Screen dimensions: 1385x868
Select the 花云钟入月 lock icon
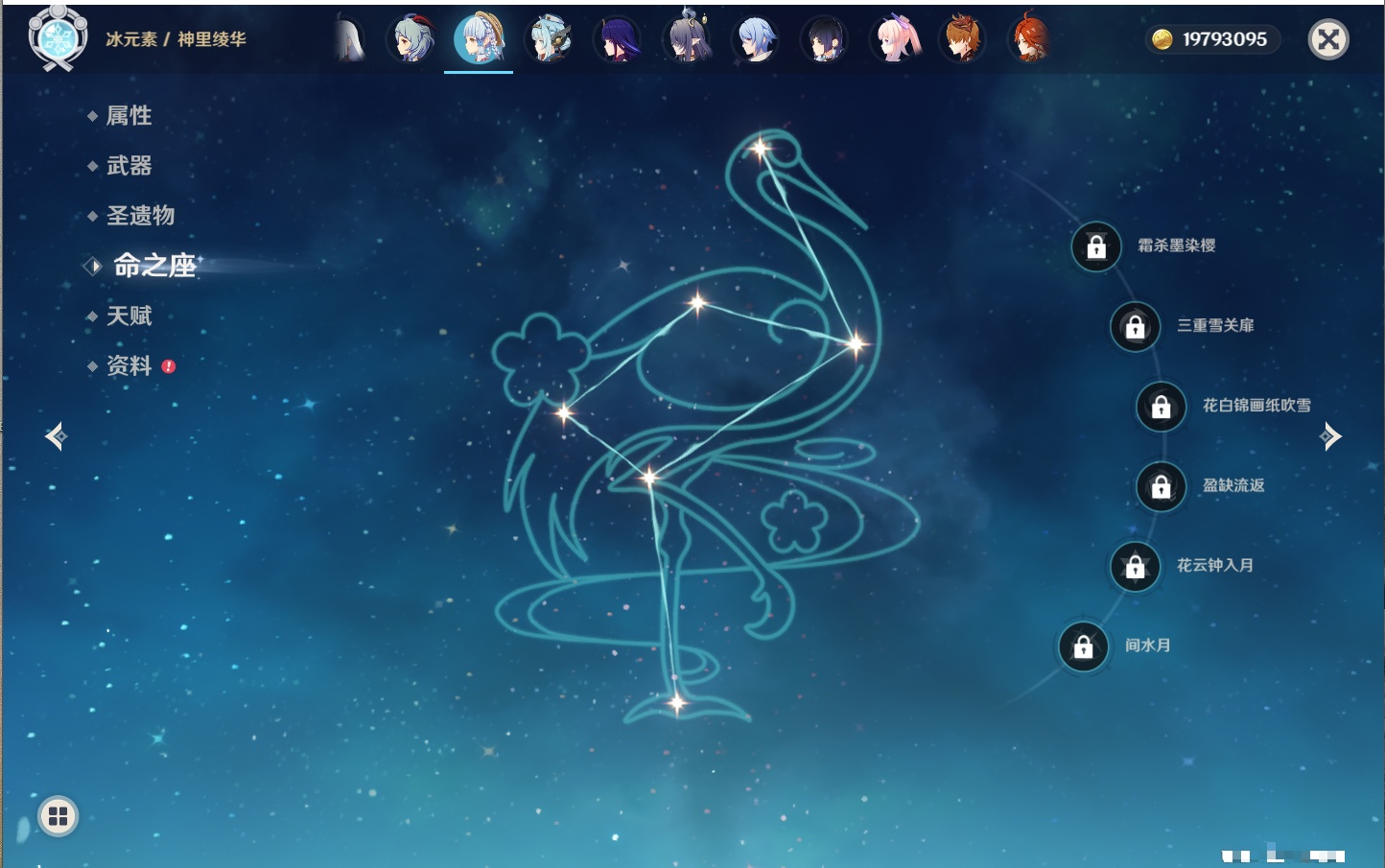pos(1135,567)
